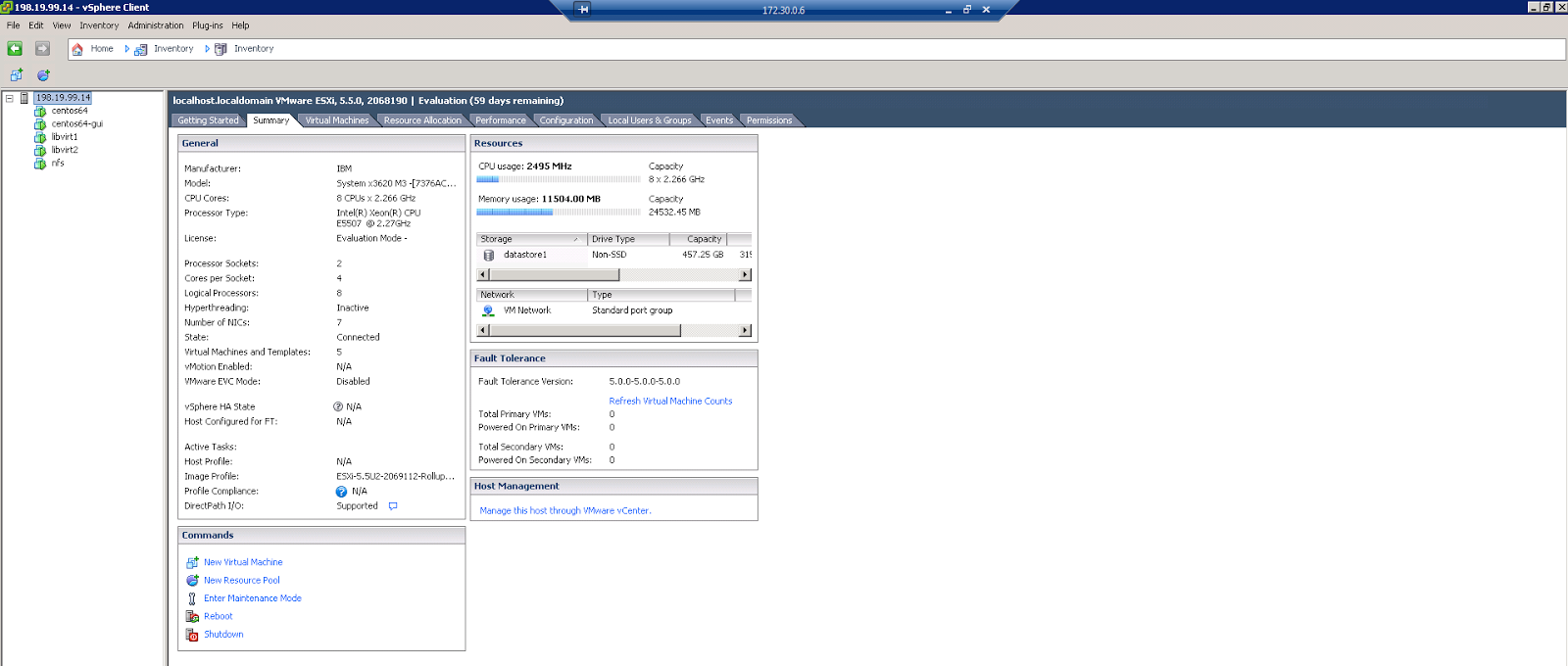The width and height of the screenshot is (1568, 666).
Task: Select the host server icon 198.19.99.14
Action: point(24,98)
